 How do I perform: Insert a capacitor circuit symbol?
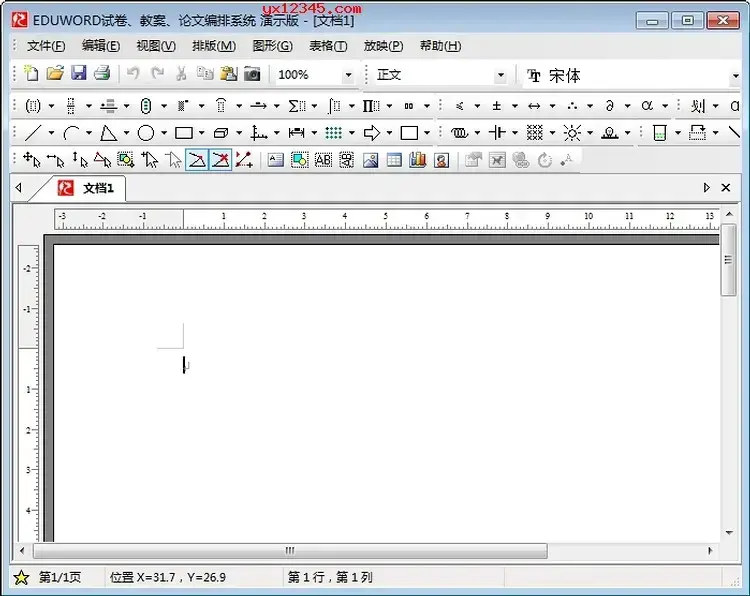pyautogui.click(x=497, y=133)
